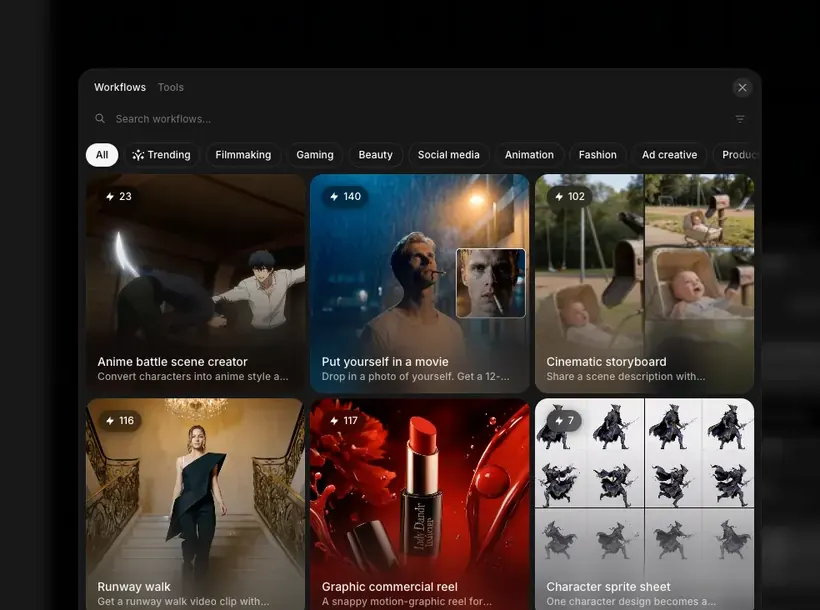The width and height of the screenshot is (820, 610).
Task: Switch to the Tools tab
Action: (x=170, y=87)
